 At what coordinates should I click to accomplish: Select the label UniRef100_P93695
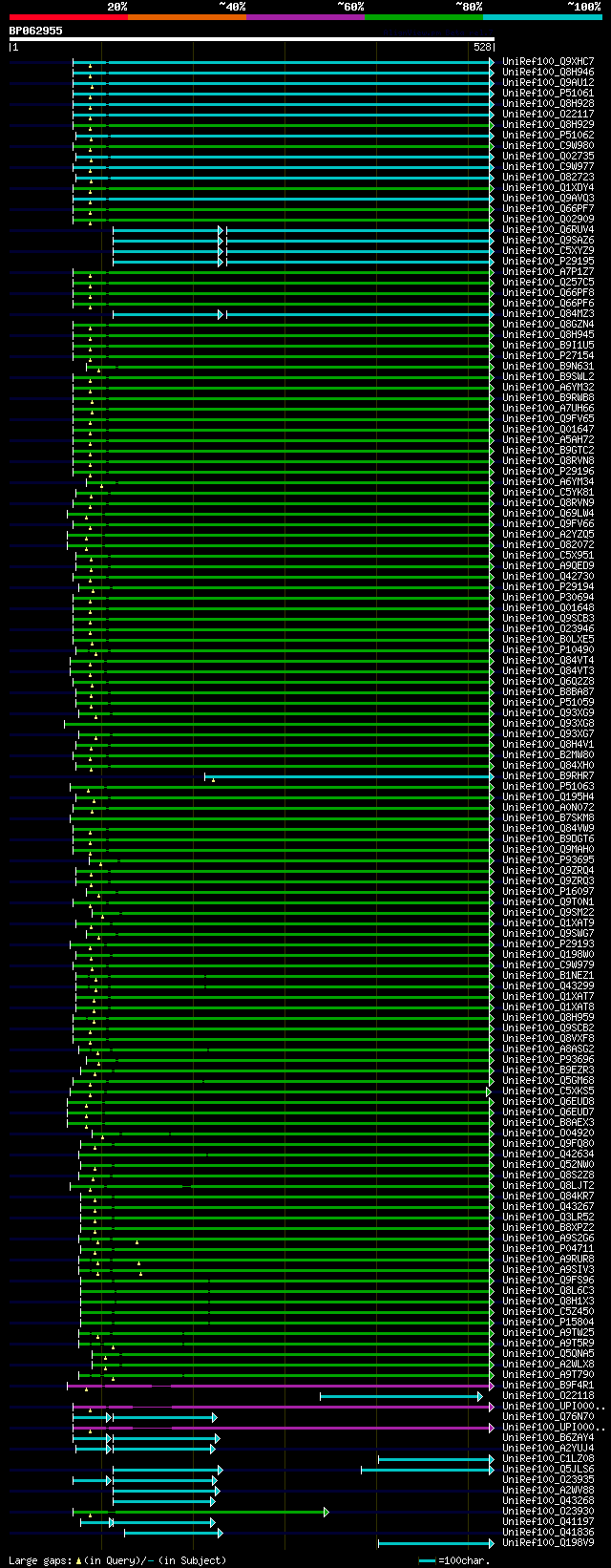(x=548, y=859)
